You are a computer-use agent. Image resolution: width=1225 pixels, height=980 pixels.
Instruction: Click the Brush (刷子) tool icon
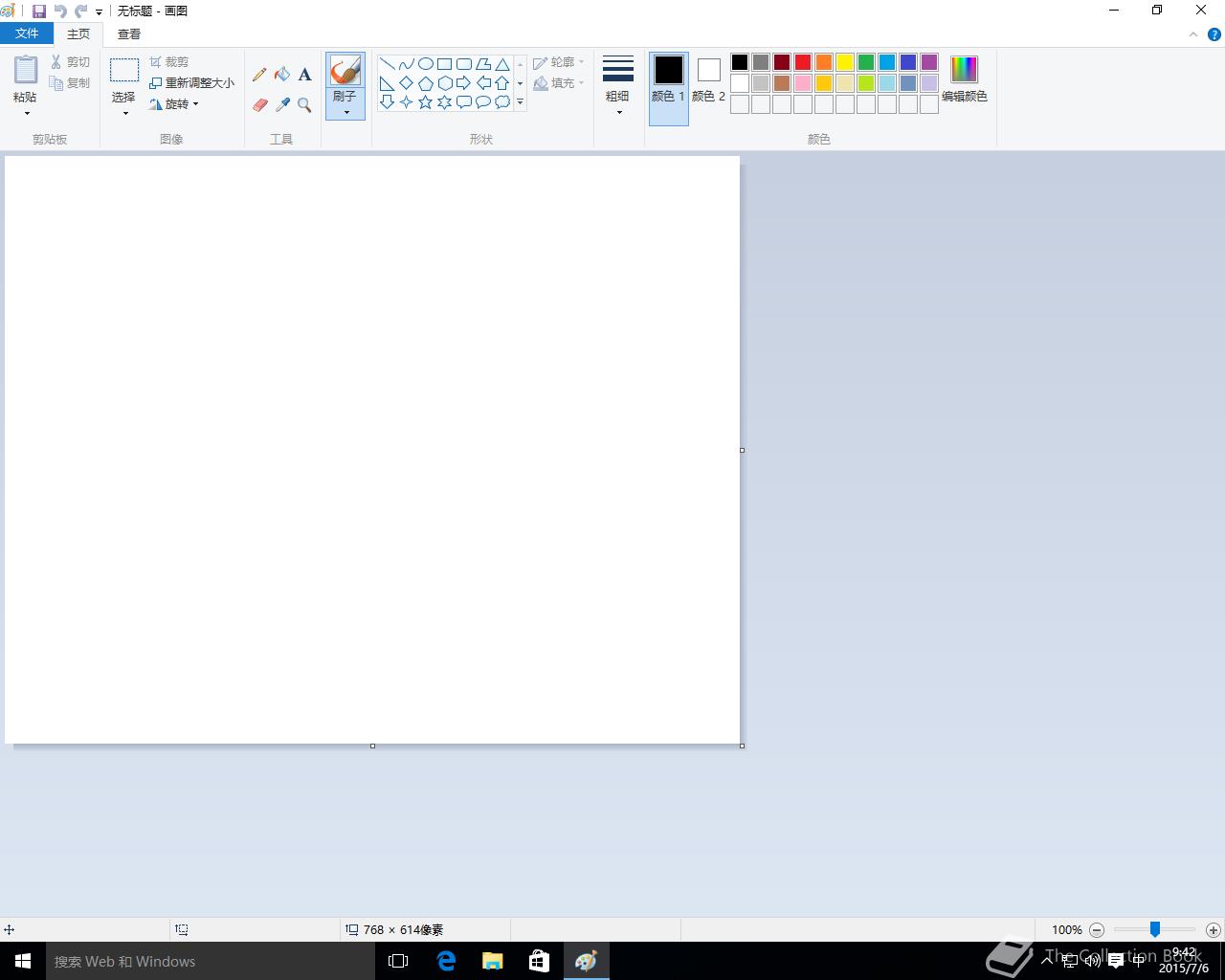point(345,70)
